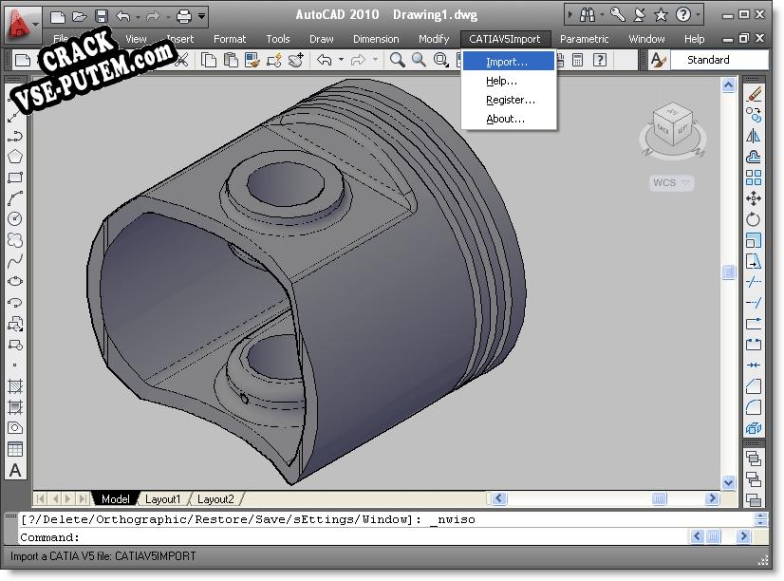This screenshot has height=581, width=784.
Task: Select the Region tool
Action: pyautogui.click(x=15, y=428)
